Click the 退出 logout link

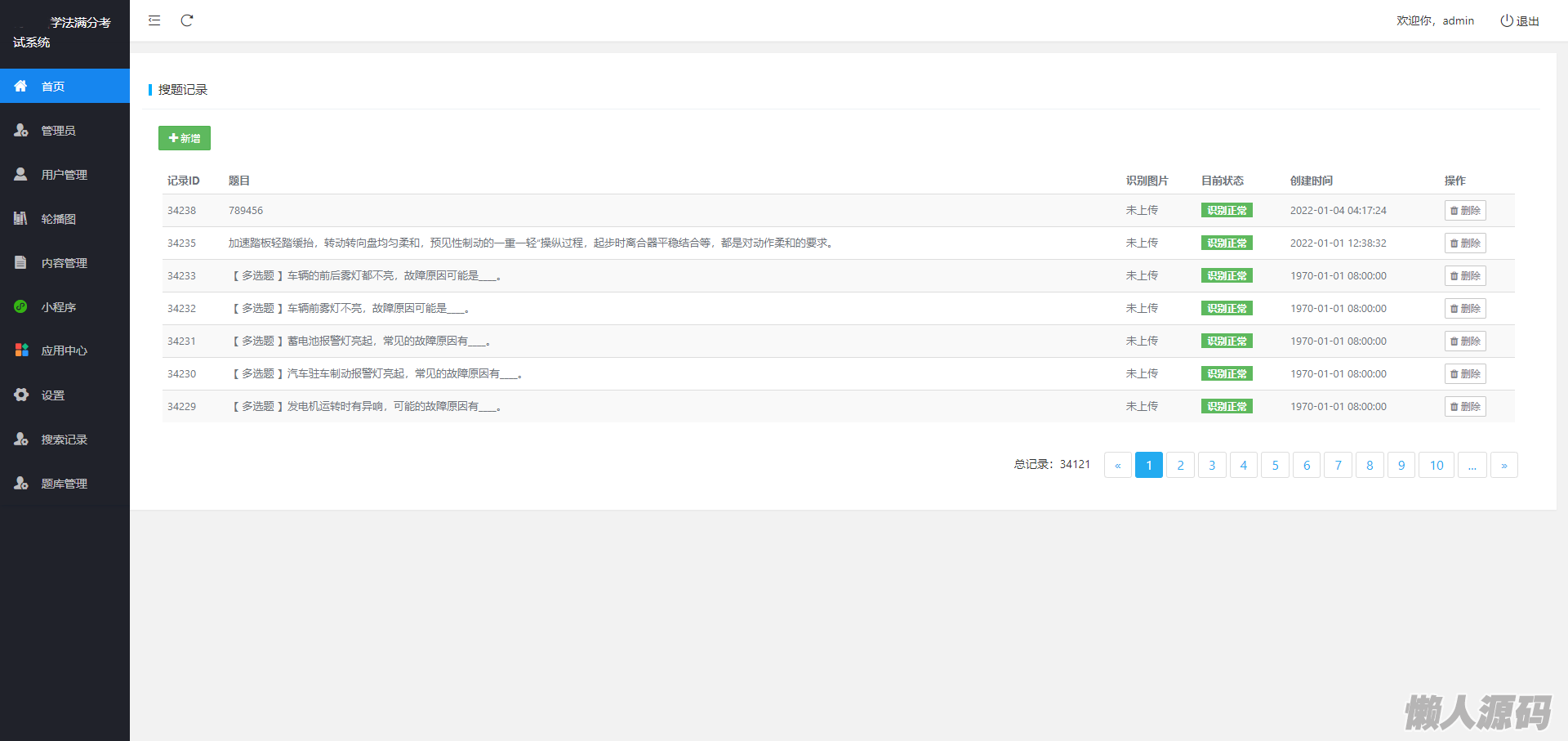click(1520, 20)
